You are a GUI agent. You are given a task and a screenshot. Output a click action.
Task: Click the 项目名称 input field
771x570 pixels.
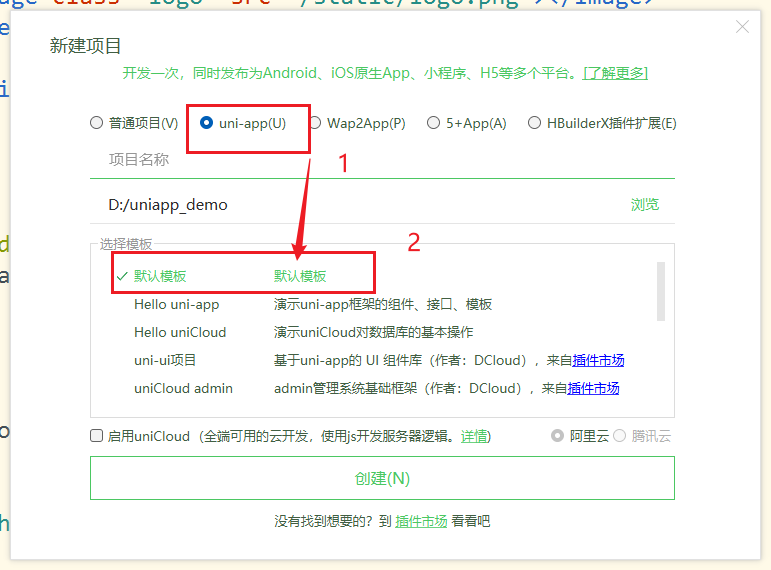tap(382, 160)
